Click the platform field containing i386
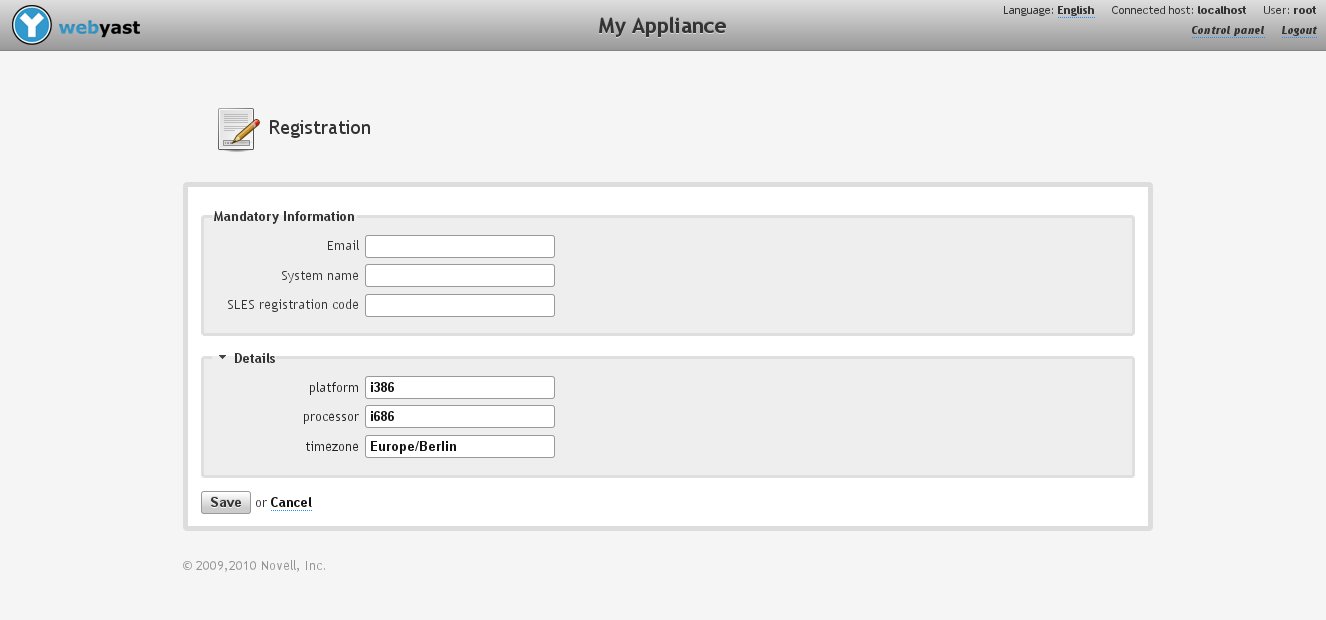The image size is (1326, 620). [x=459, y=388]
